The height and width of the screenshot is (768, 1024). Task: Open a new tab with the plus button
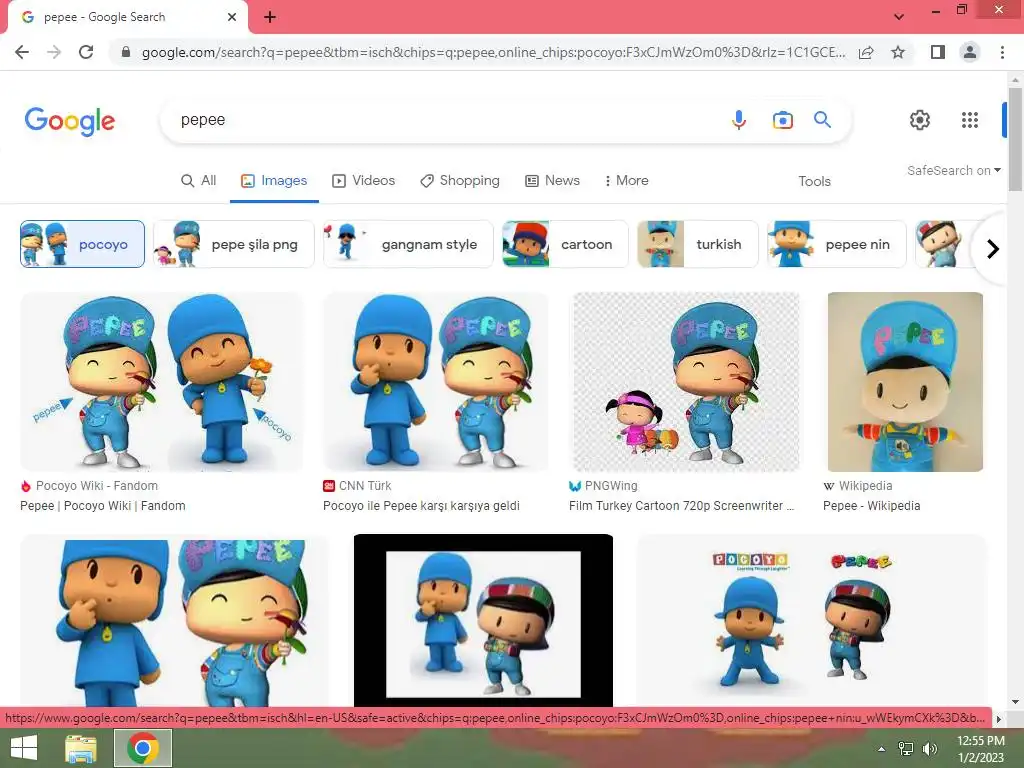[270, 17]
